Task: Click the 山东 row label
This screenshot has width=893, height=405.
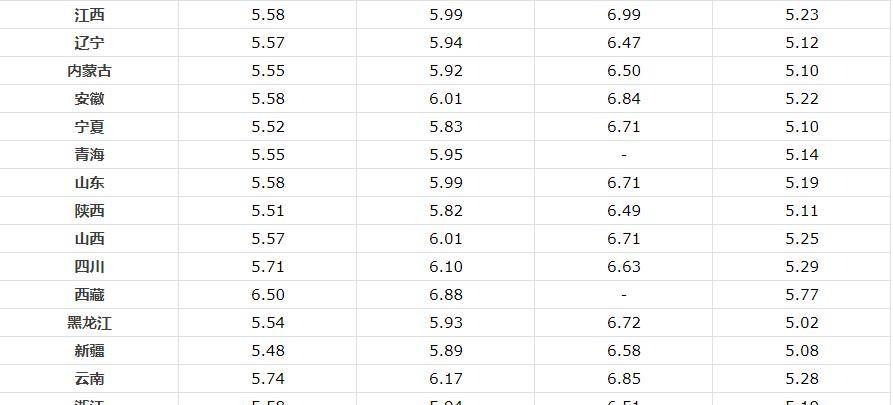Action: pyautogui.click(x=89, y=183)
